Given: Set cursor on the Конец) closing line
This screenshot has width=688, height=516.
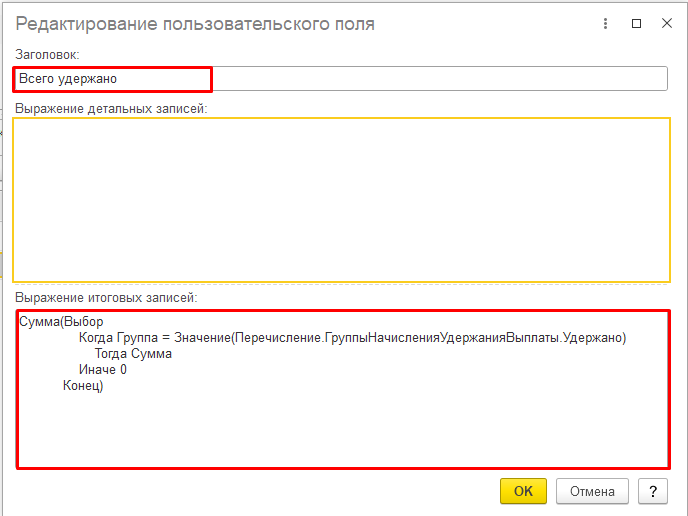Looking at the screenshot, I should tap(83, 386).
